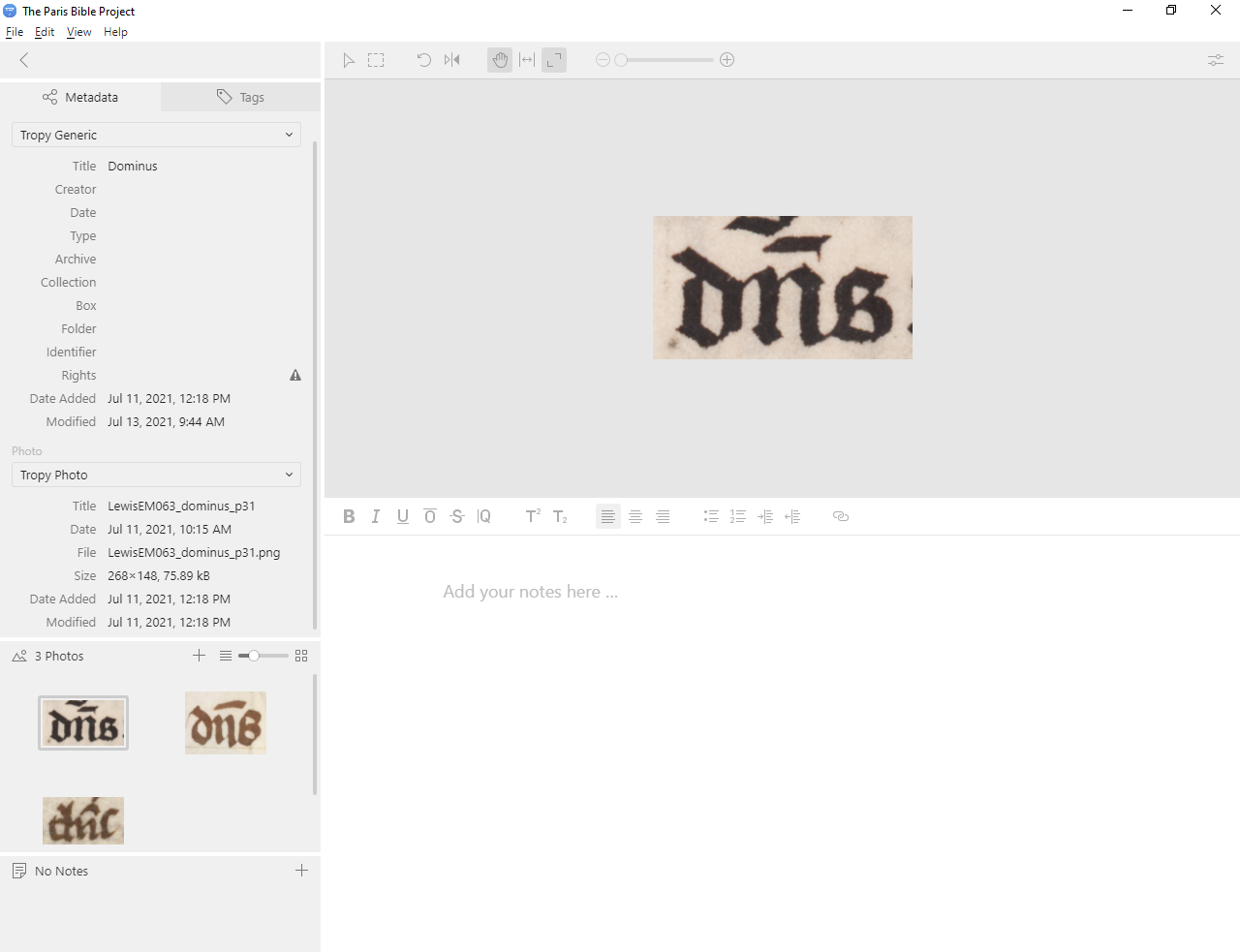Screen dimensions: 1240x952
Task: Insert a link in the note
Action: click(840, 516)
